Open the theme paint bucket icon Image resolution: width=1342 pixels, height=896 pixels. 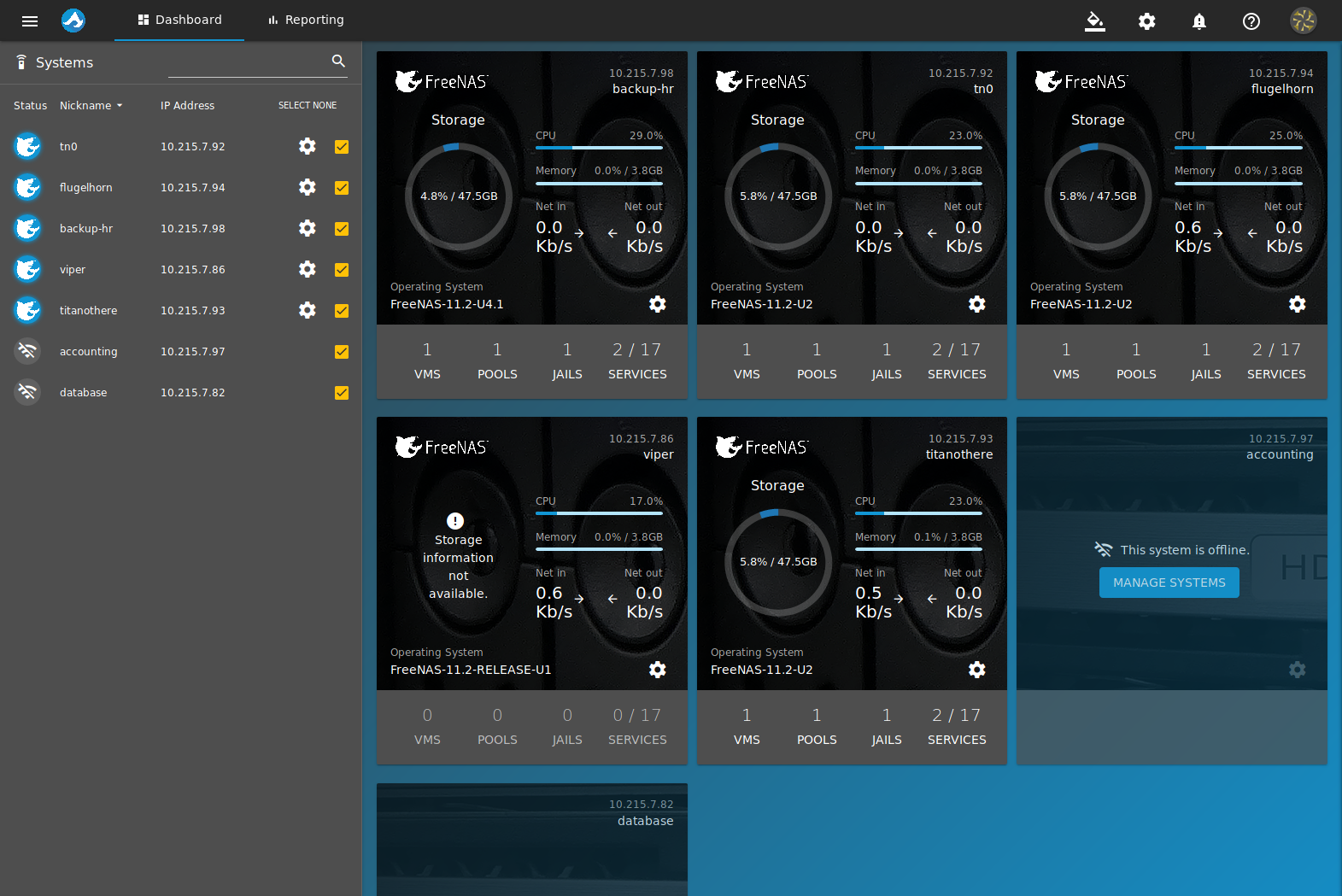(1095, 20)
